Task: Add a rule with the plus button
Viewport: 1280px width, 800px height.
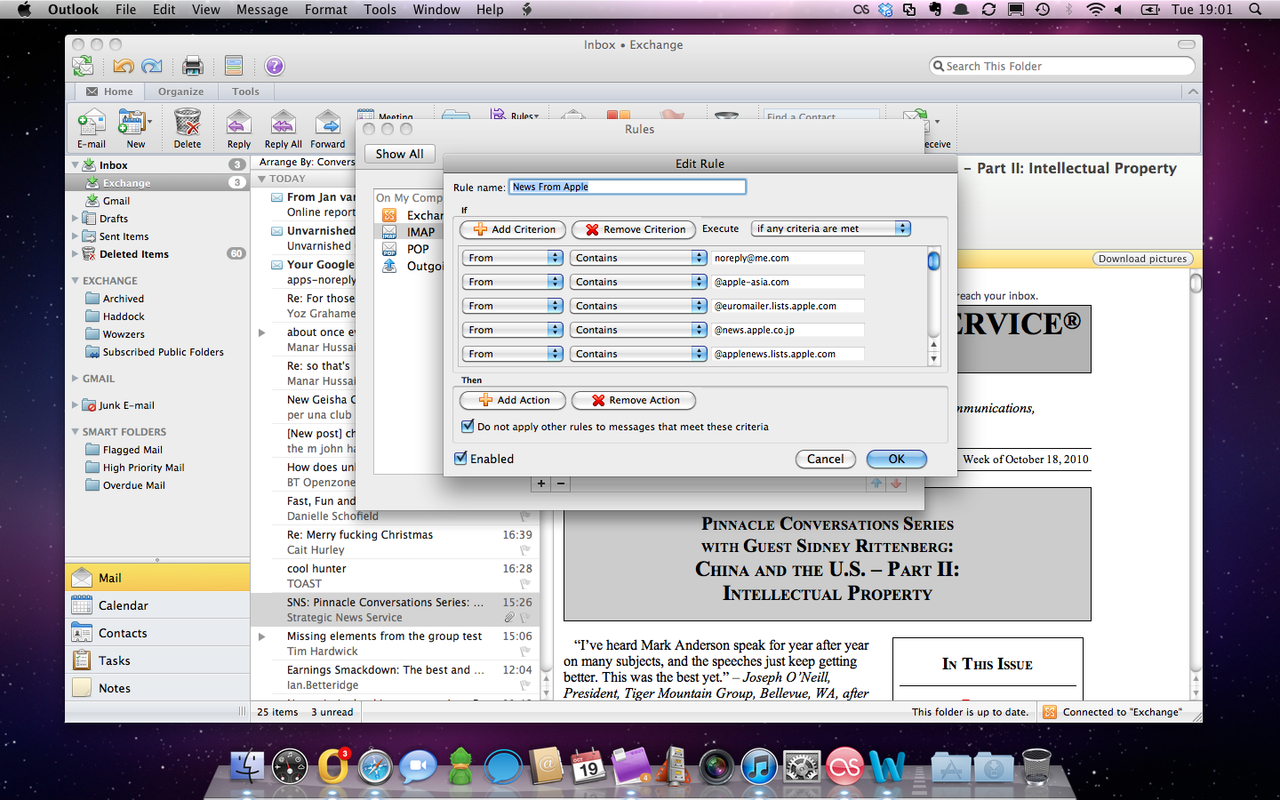Action: (541, 483)
